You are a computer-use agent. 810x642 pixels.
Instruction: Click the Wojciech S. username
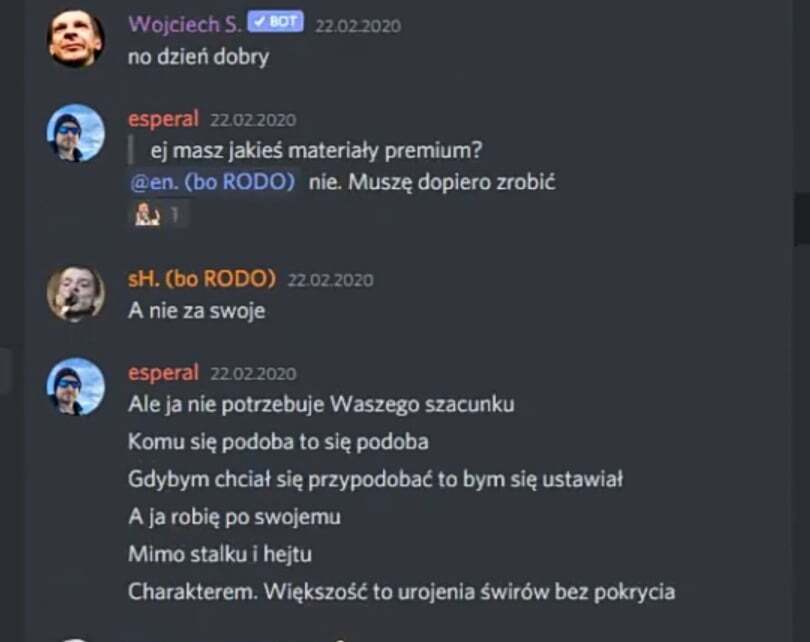(x=185, y=24)
